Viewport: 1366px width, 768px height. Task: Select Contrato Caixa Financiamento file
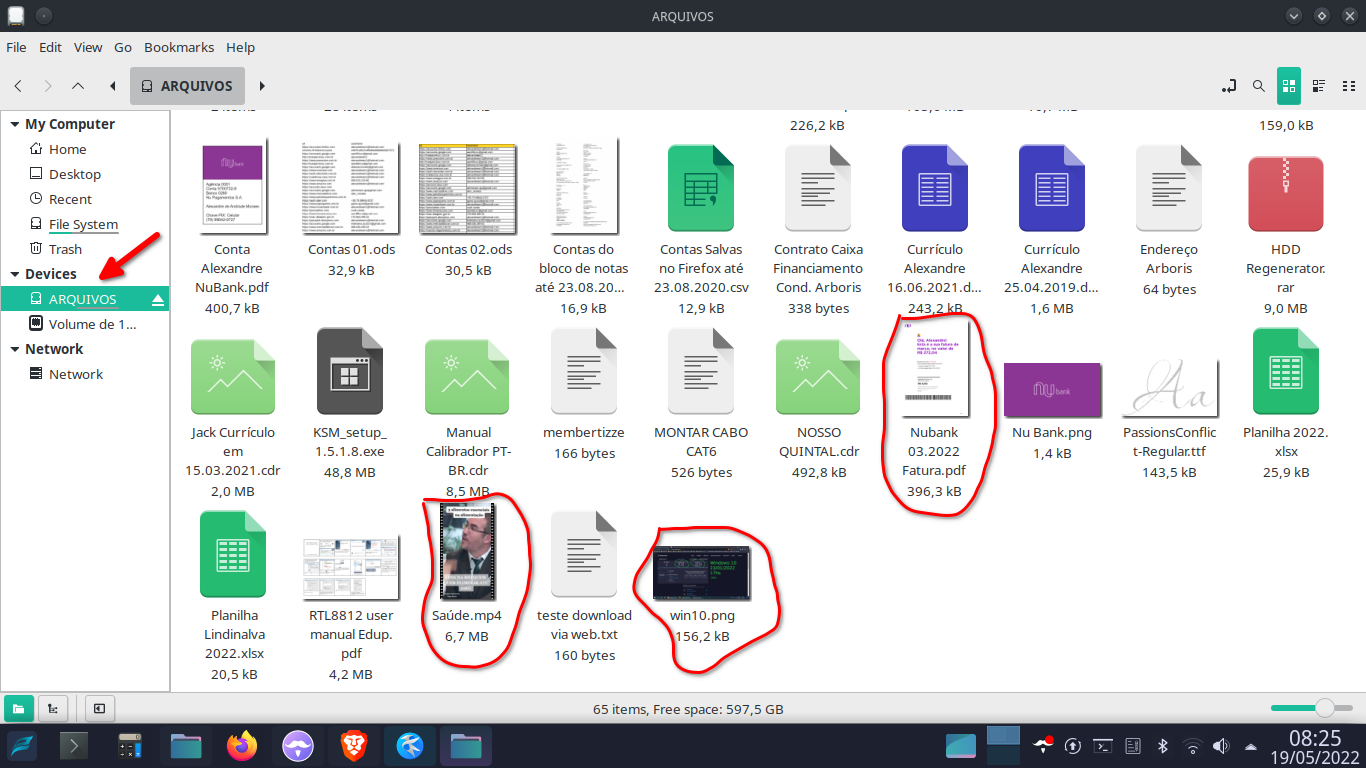click(x=818, y=229)
